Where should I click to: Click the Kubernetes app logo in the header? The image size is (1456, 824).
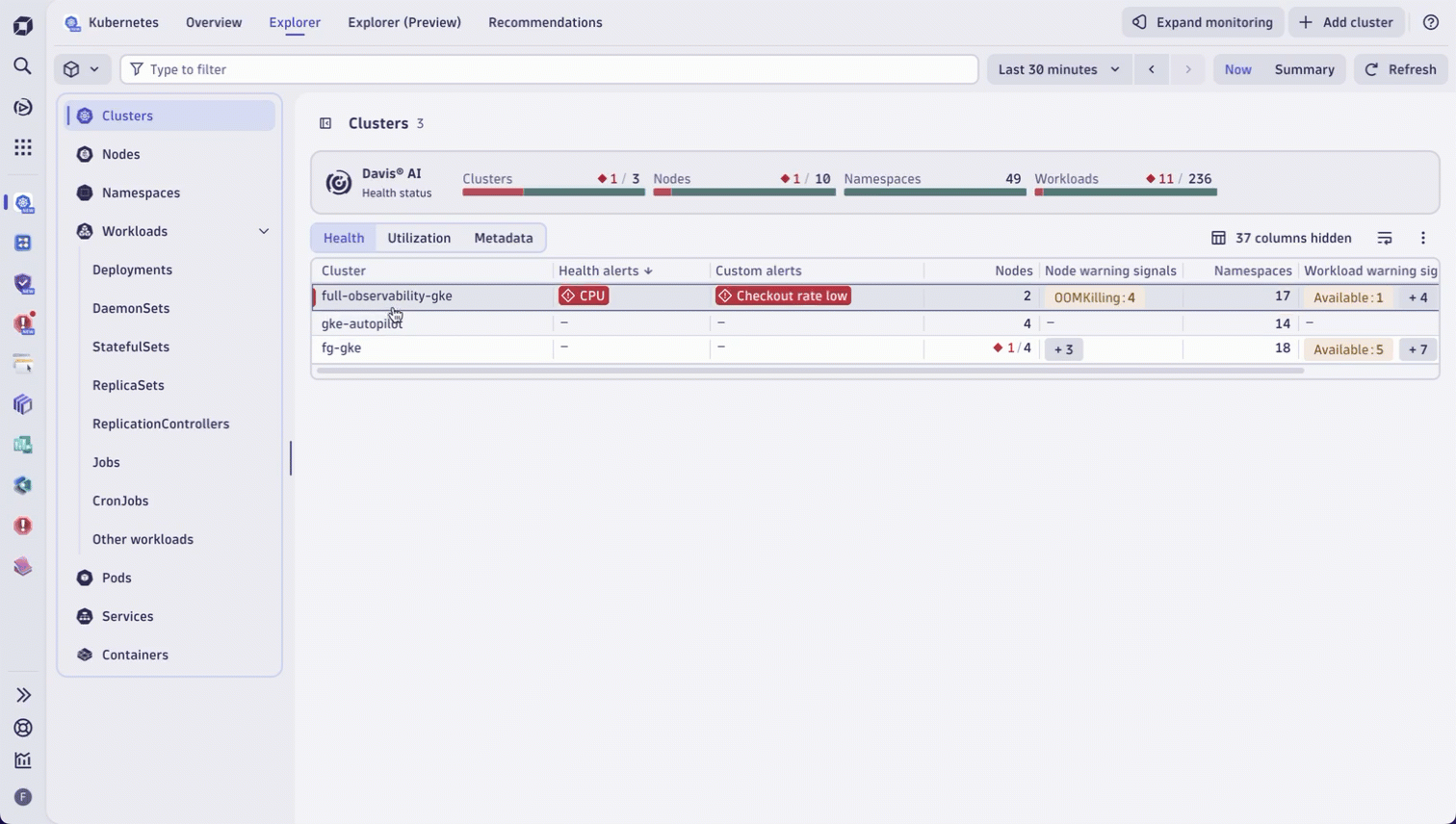pos(72,22)
